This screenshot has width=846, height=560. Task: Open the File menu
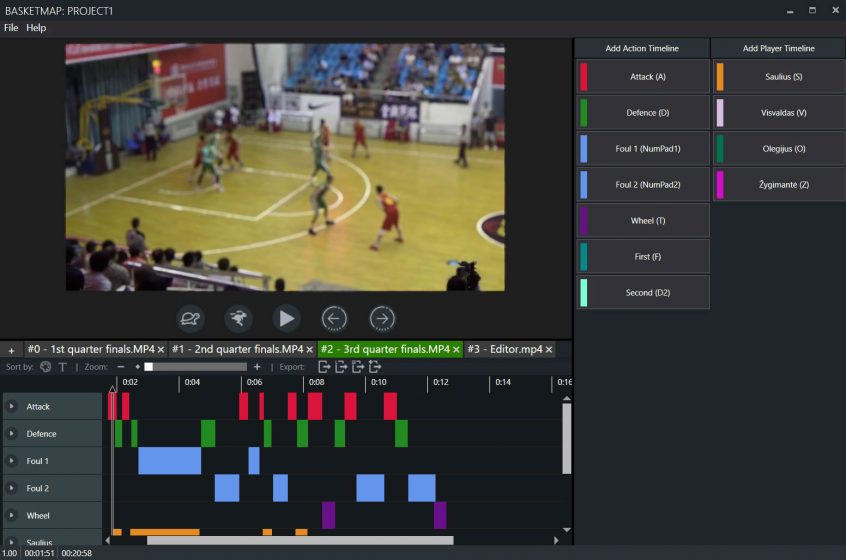pyautogui.click(x=11, y=28)
